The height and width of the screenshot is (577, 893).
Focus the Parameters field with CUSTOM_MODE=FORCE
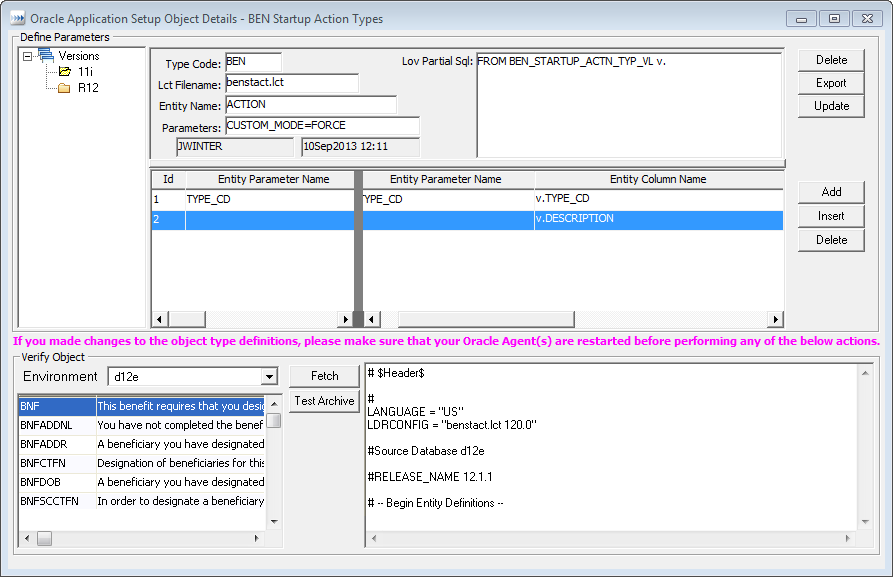click(x=322, y=125)
